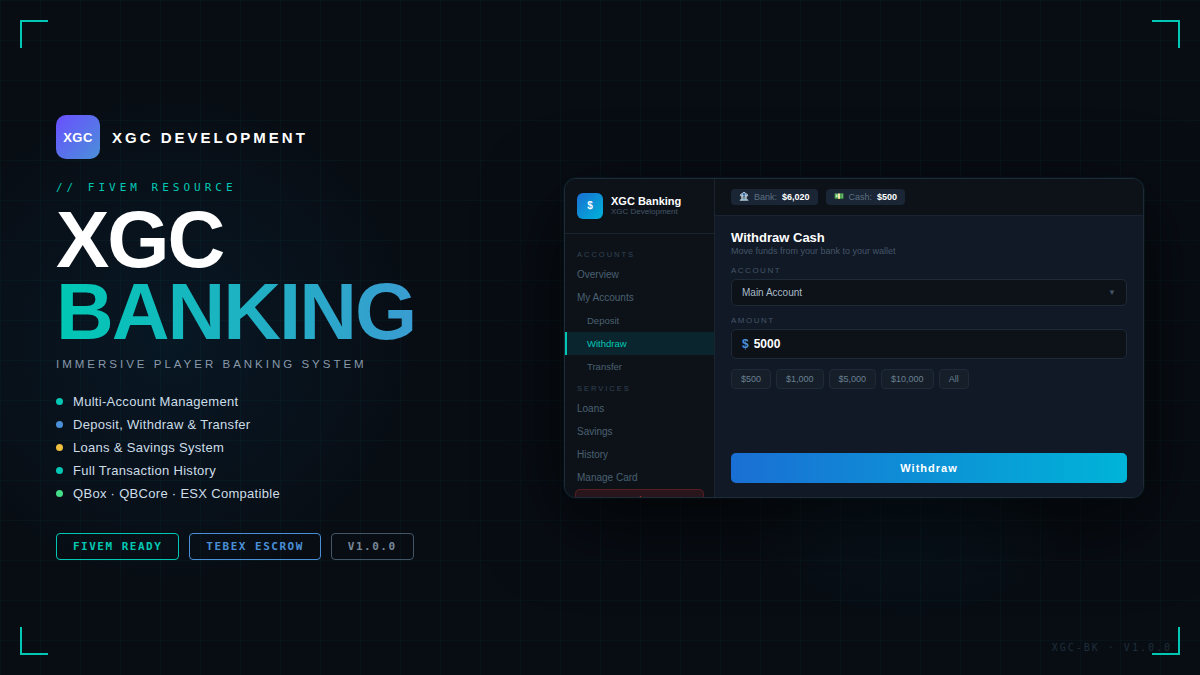Screen dimensions: 1200x675
Task: Click the cash banknote icon in the header
Action: pyautogui.click(x=839, y=197)
